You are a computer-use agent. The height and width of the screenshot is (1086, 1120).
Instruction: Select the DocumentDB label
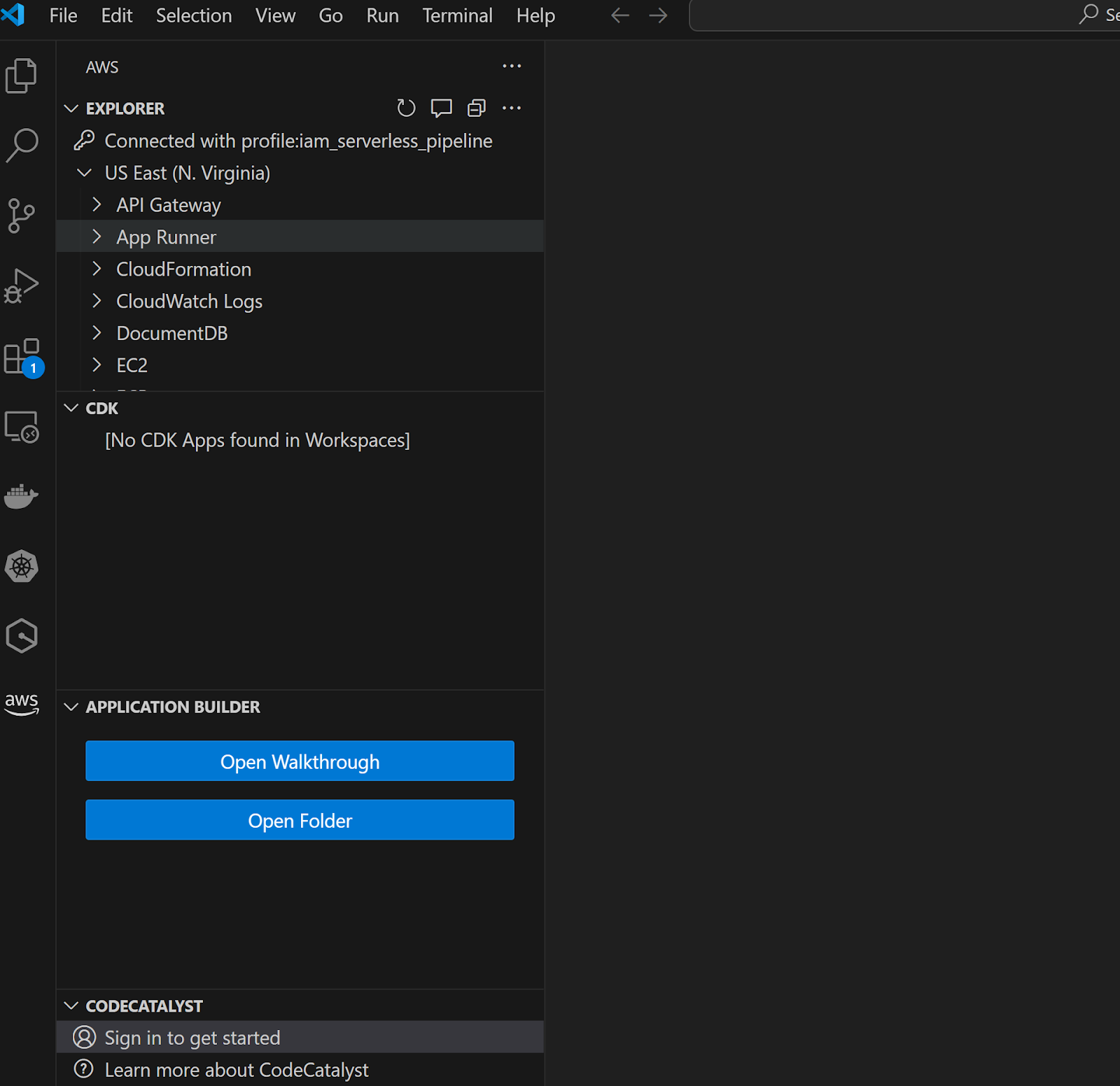pos(172,332)
